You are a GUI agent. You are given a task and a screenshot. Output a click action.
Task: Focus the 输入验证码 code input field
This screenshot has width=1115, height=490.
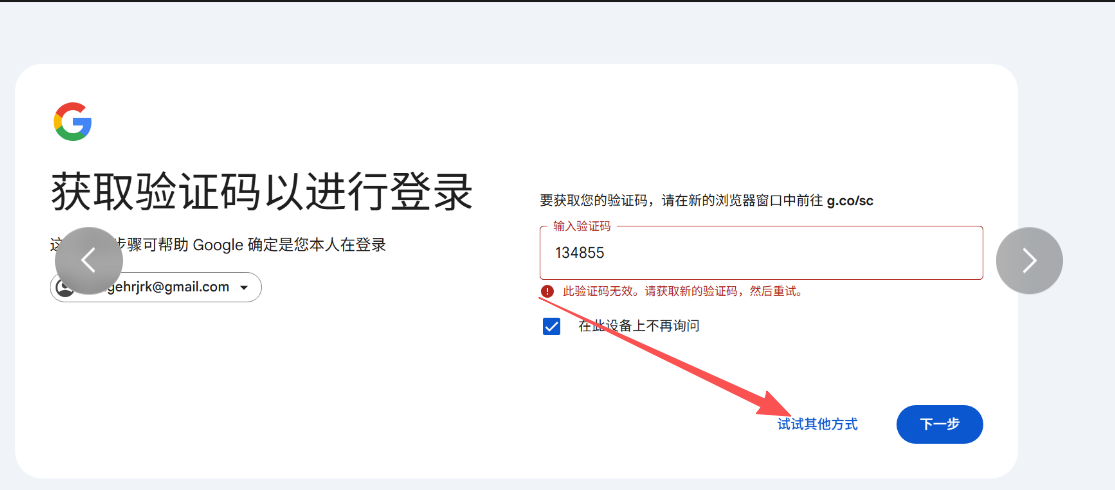tap(762, 253)
